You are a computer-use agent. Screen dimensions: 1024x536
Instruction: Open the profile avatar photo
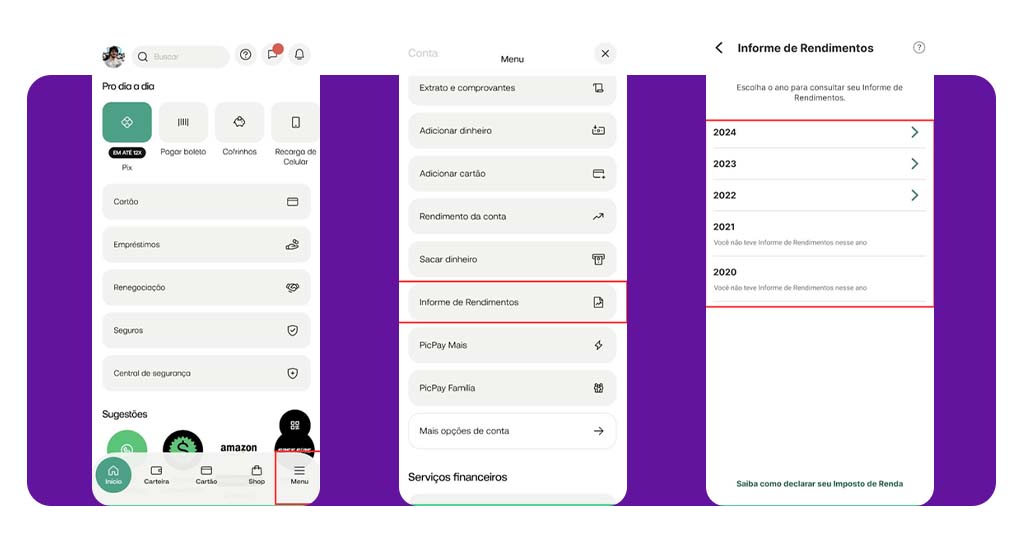(114, 56)
